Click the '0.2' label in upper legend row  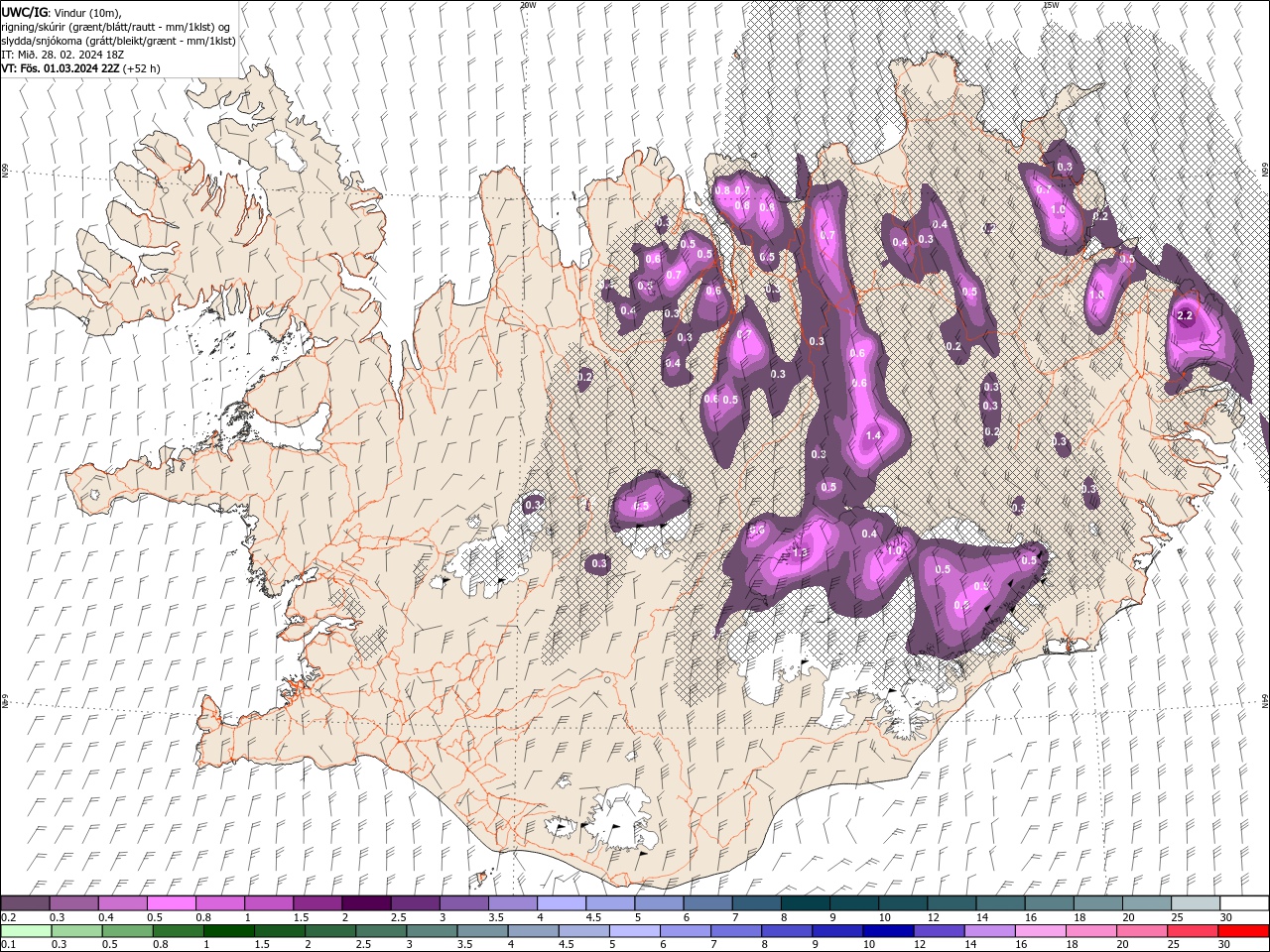coord(8,917)
